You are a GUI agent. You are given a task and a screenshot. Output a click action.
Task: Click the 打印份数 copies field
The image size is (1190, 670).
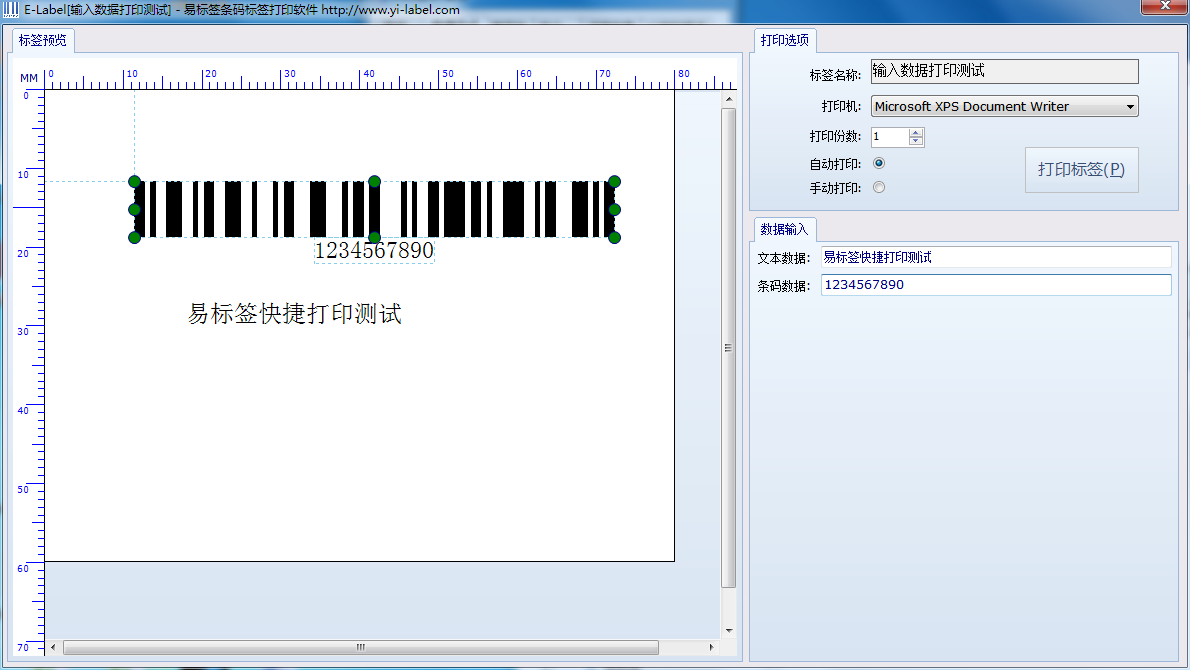click(x=889, y=137)
